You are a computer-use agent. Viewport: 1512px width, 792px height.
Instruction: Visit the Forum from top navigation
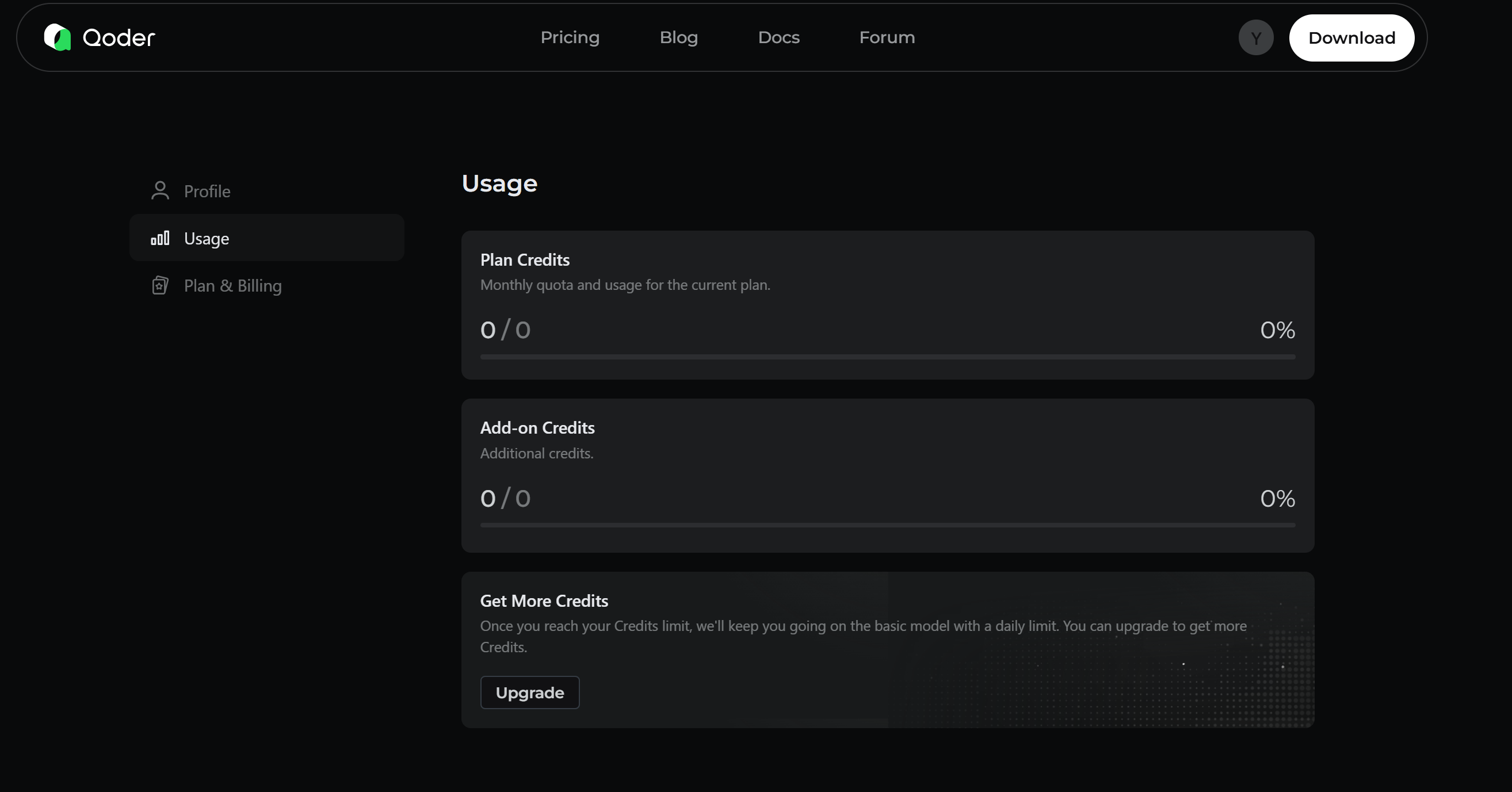click(886, 37)
